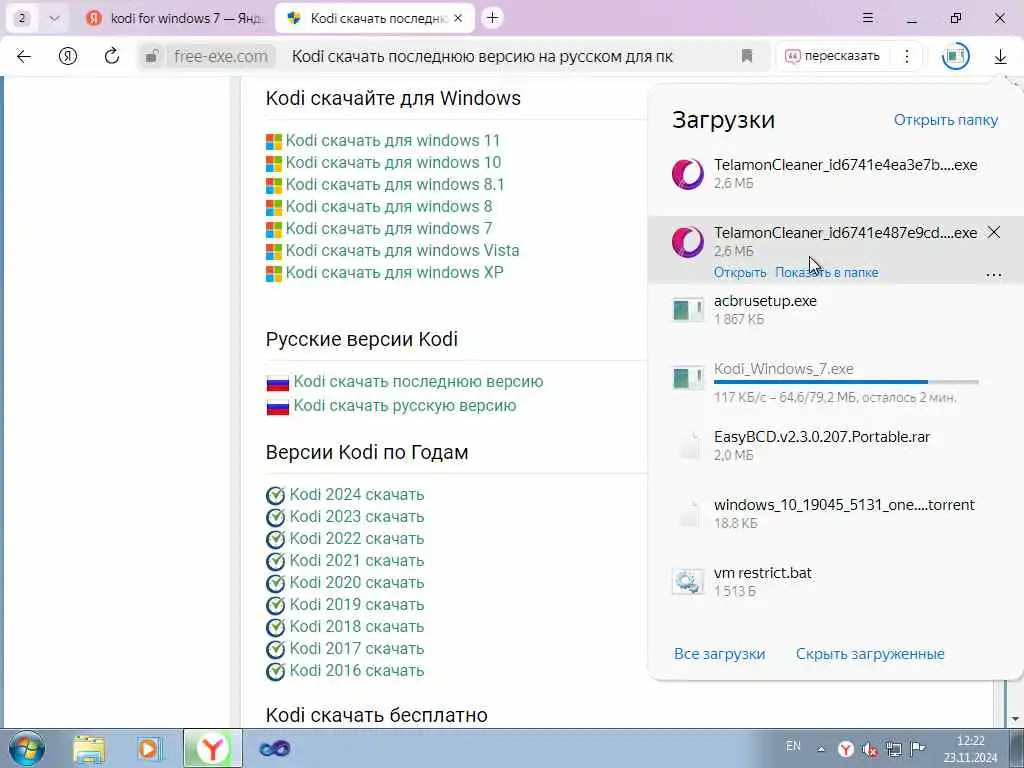Open the browser hamburger menu
This screenshot has height=768, width=1024.
pyautogui.click(x=868, y=18)
